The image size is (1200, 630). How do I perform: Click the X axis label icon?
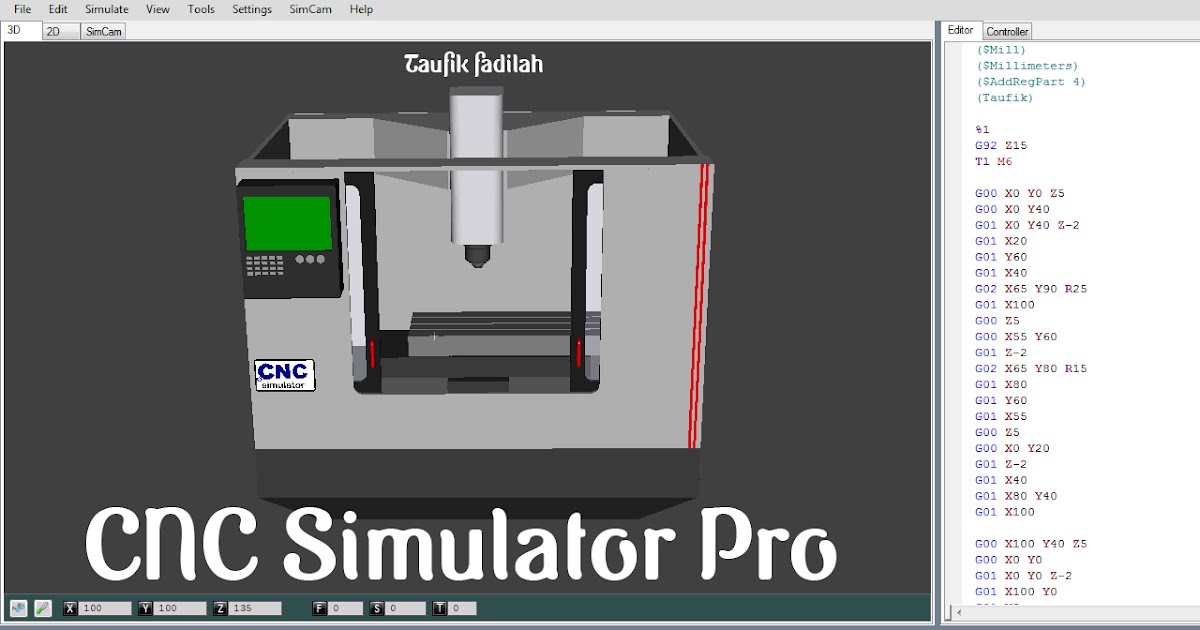pyautogui.click(x=70, y=607)
